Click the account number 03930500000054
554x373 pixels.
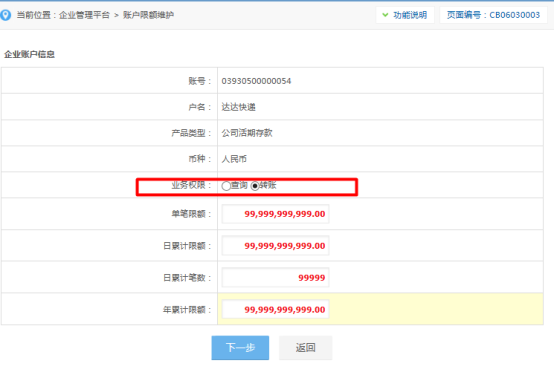pos(256,81)
